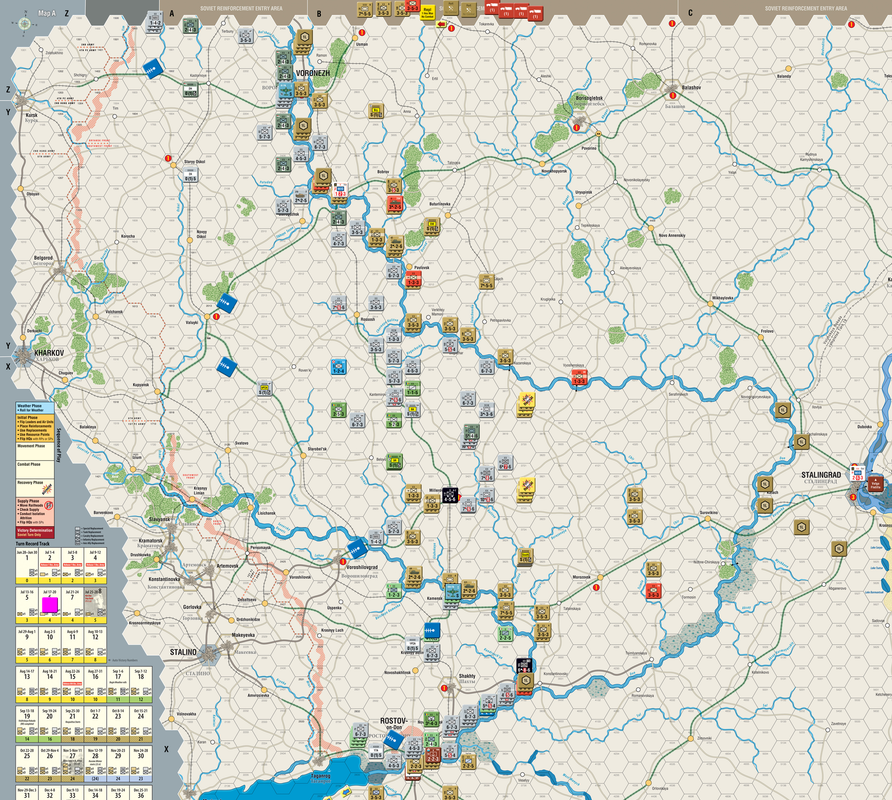892x800 pixels.
Task: Click the turn 30 box on Turn Record Track
Action: click(141, 765)
